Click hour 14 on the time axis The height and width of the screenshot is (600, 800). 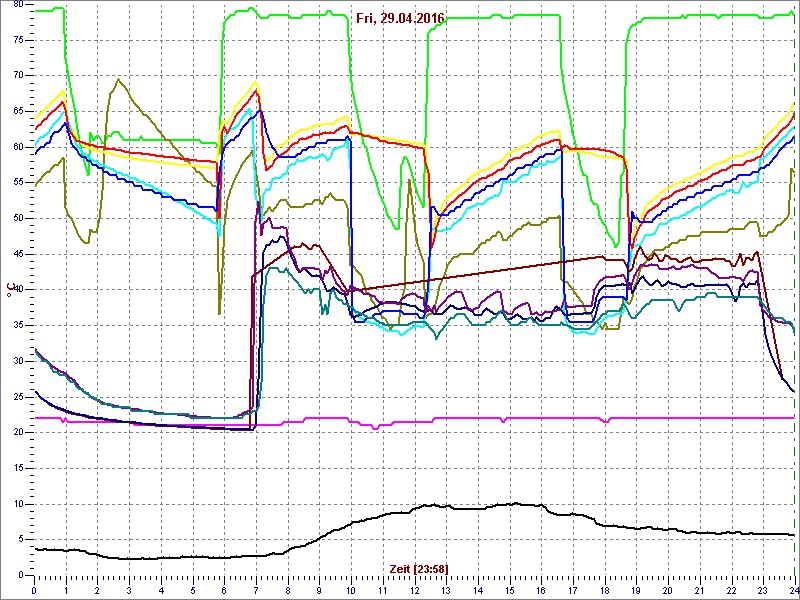pyautogui.click(x=478, y=589)
